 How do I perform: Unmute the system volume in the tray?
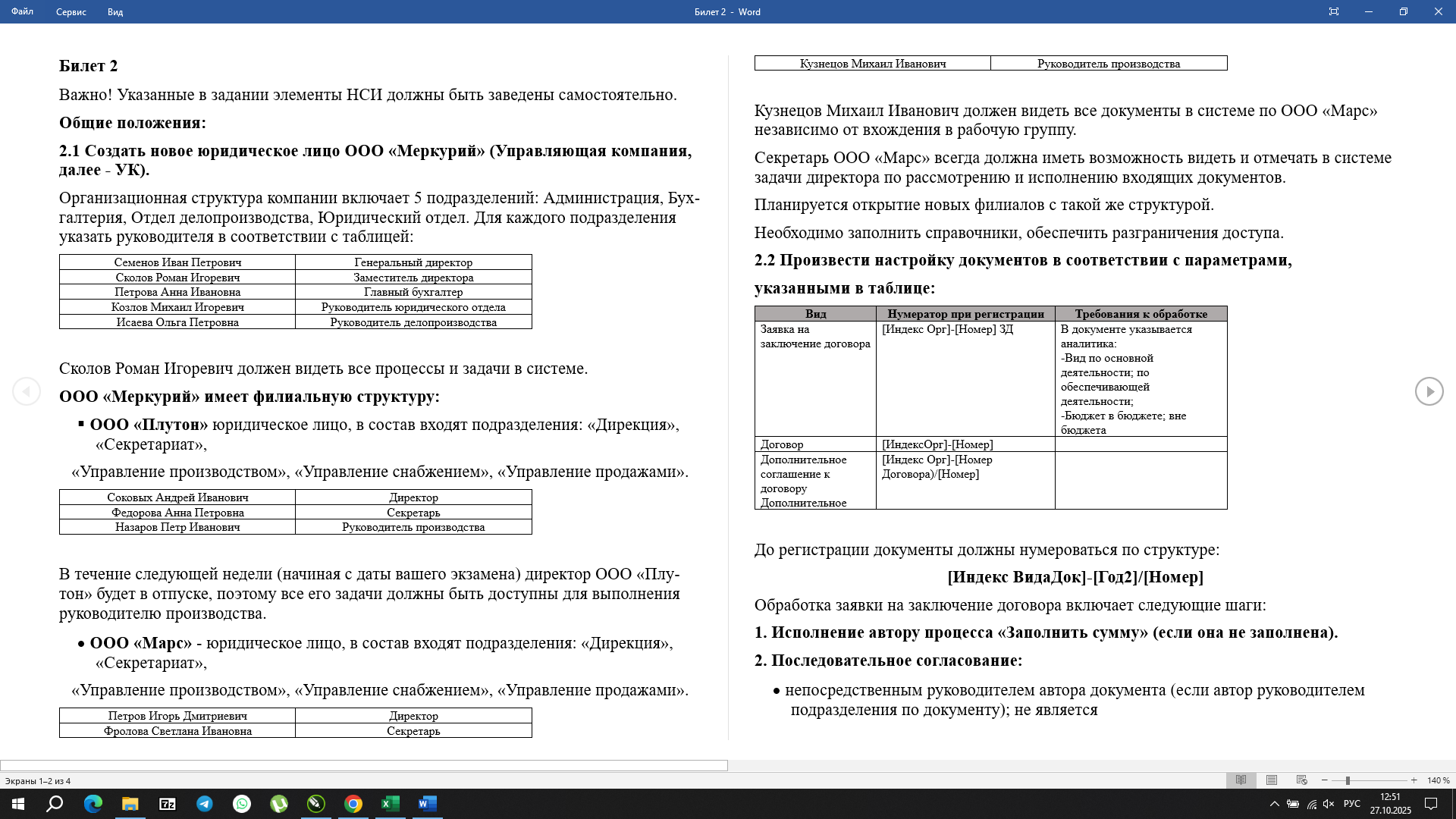[1328, 805]
